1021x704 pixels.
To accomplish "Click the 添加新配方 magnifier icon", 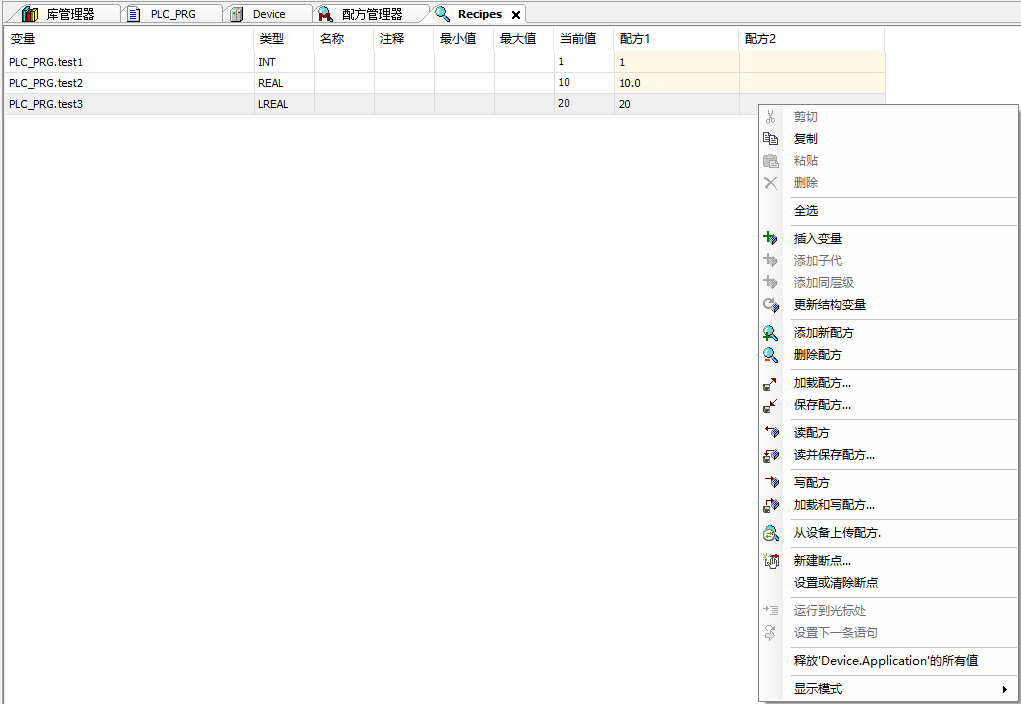I will click(x=770, y=332).
